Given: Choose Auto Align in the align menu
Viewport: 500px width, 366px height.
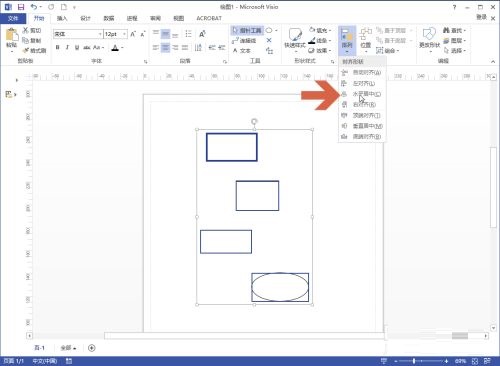Looking at the screenshot, I should pos(362,72).
